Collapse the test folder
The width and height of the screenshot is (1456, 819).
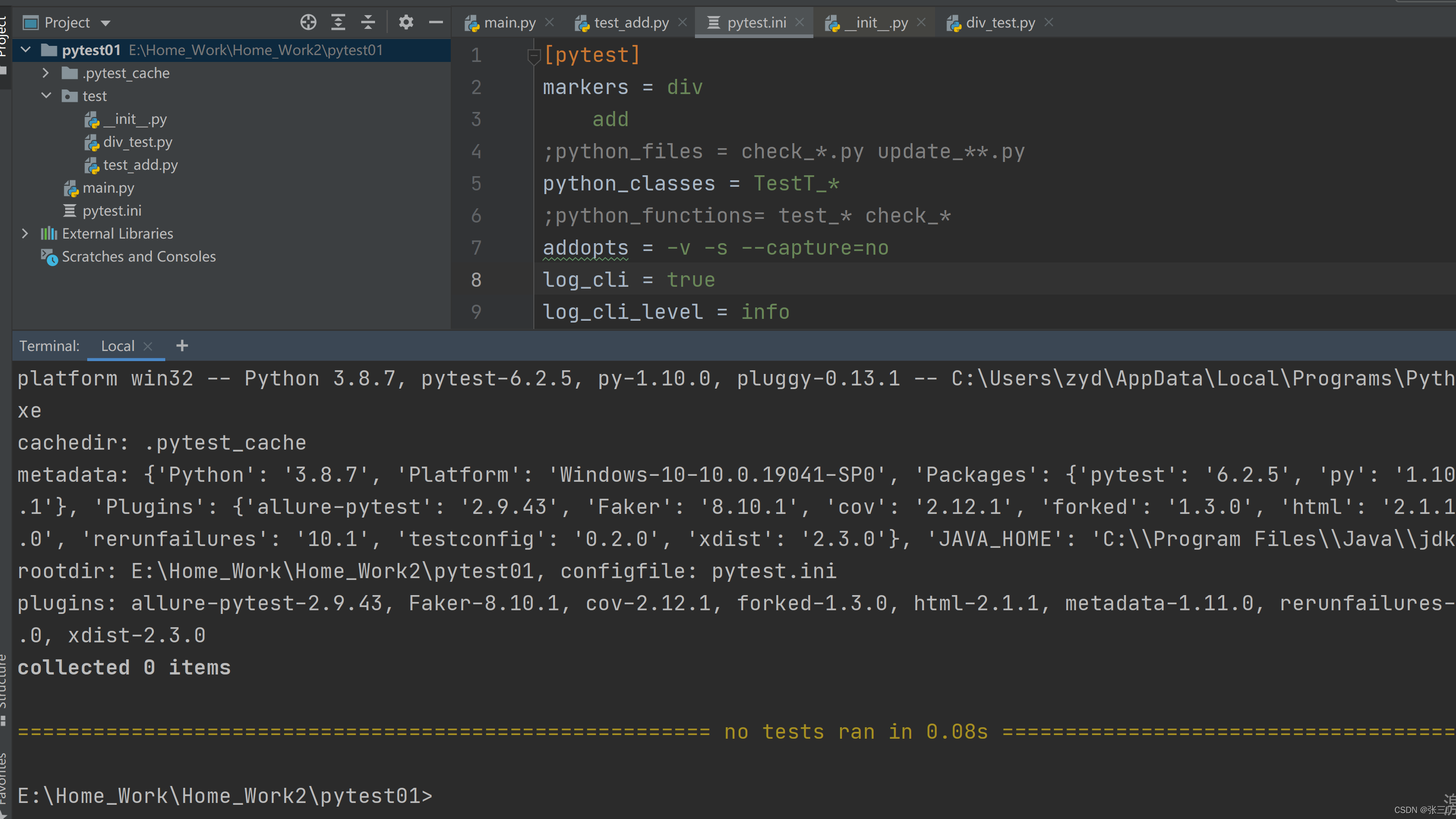coord(46,96)
